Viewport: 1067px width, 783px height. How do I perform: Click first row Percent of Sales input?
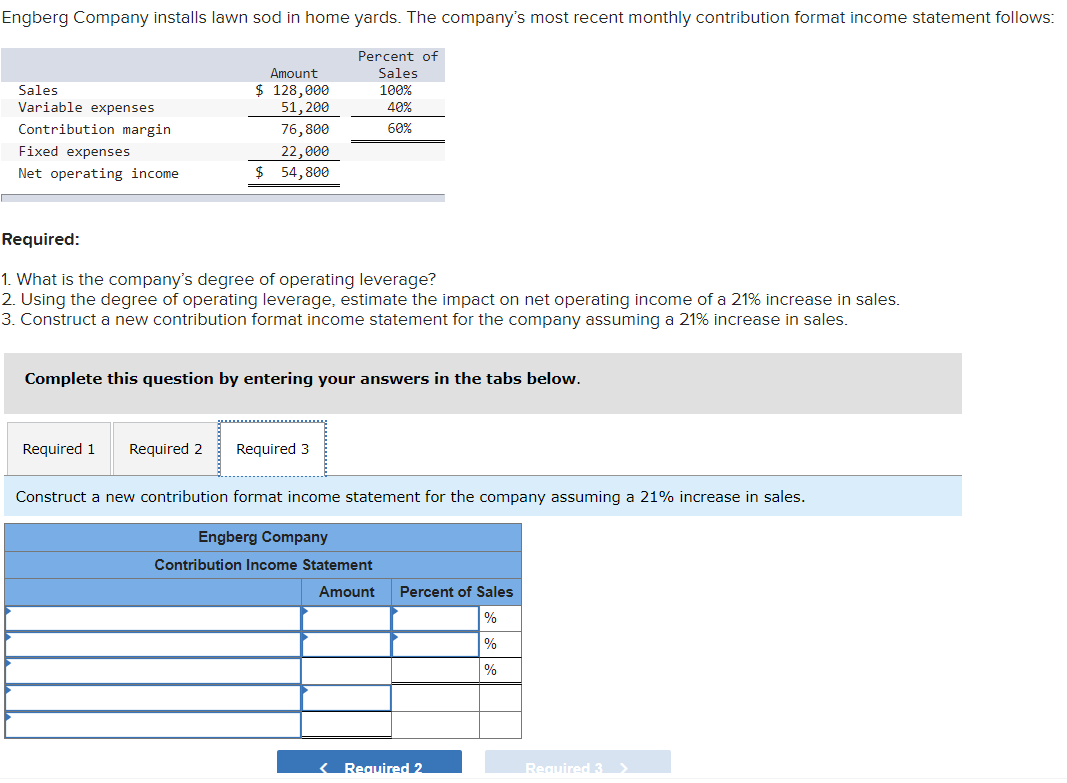[x=436, y=618]
